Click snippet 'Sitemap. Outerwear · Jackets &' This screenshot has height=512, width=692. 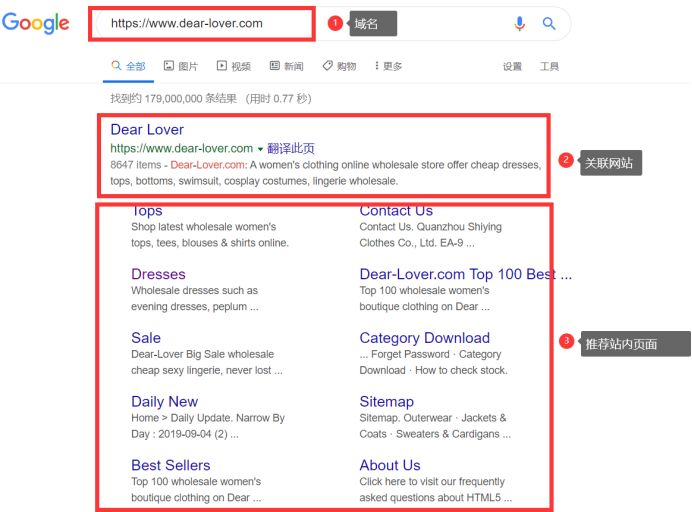click(x=432, y=418)
